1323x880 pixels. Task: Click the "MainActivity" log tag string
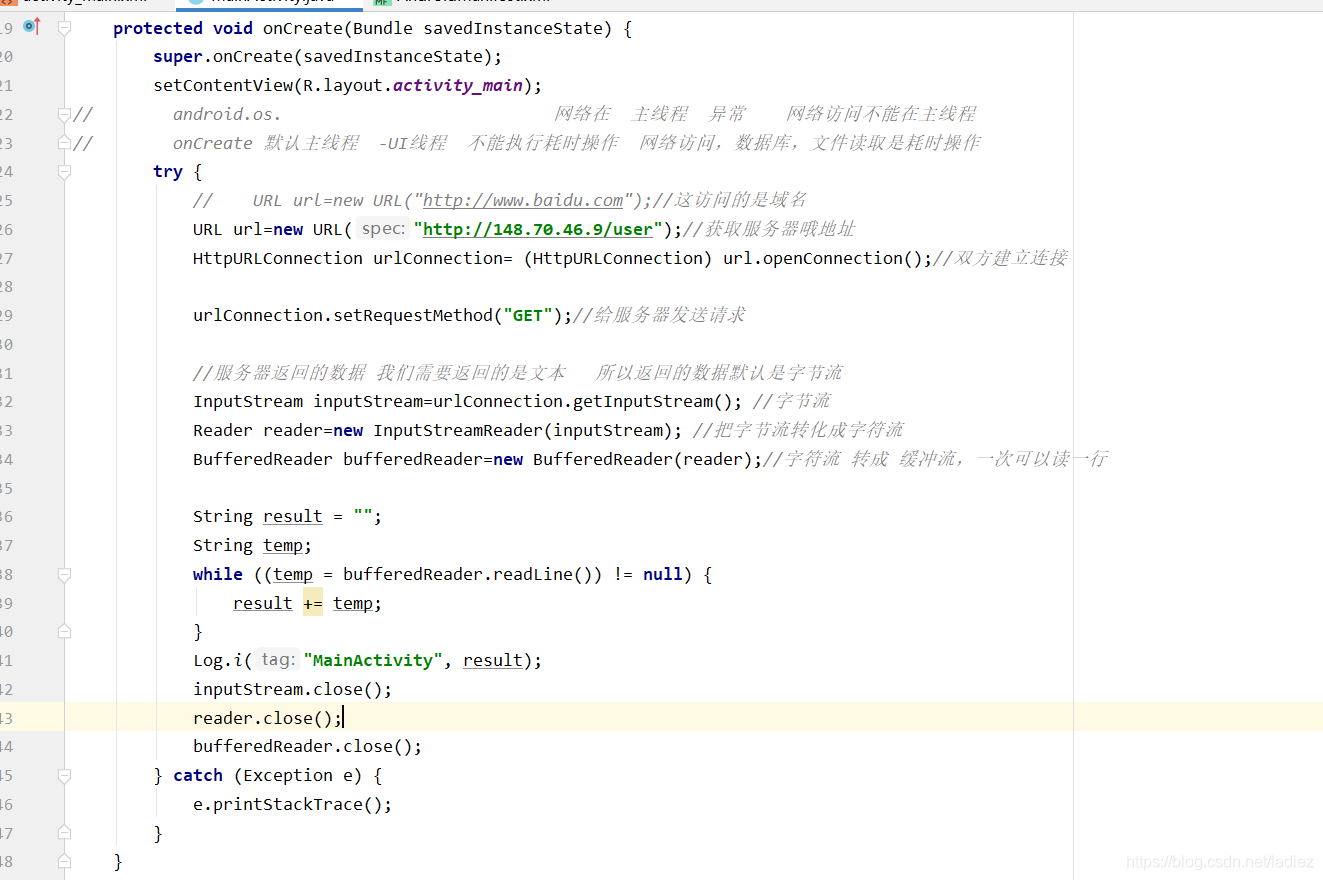coord(373,660)
